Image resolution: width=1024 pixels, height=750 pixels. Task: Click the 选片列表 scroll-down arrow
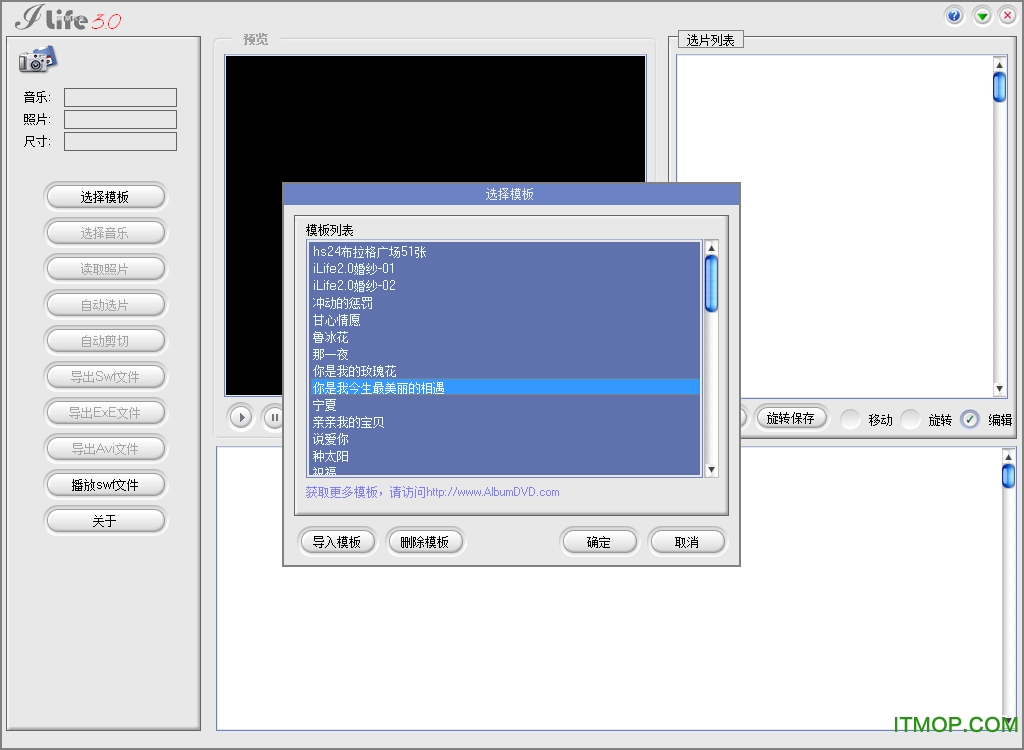click(x=999, y=389)
